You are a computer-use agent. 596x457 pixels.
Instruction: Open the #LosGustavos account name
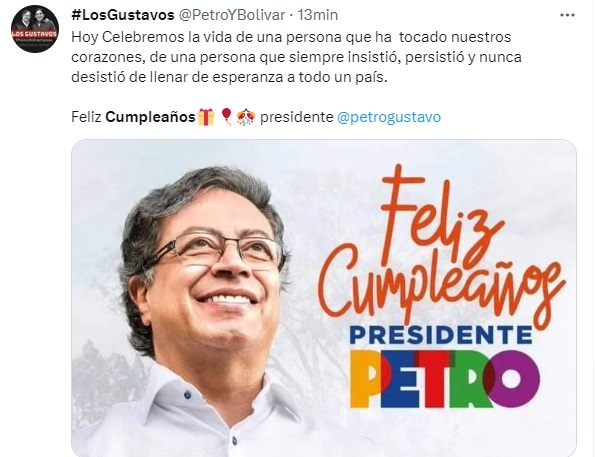123,15
